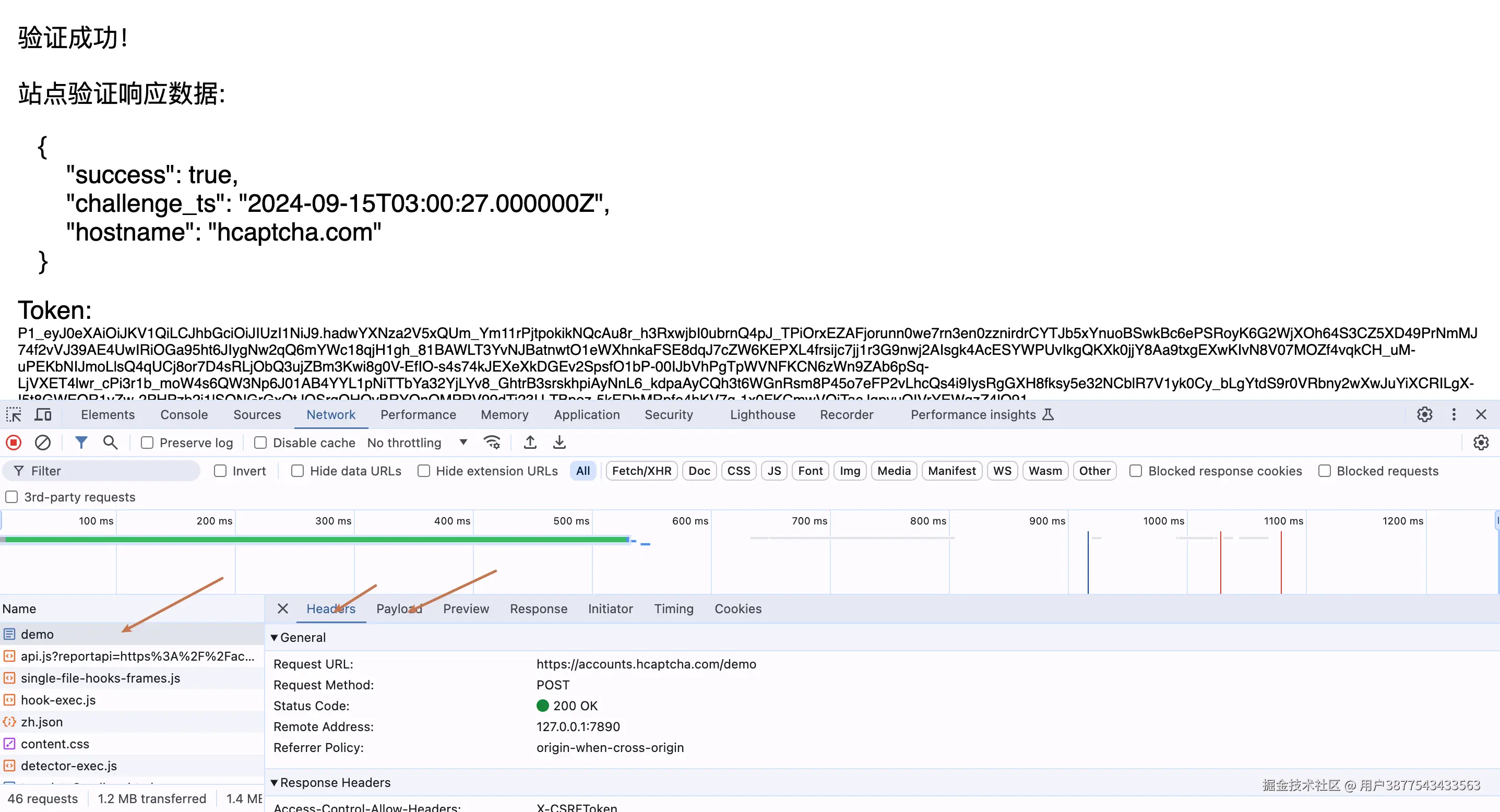Image resolution: width=1500 pixels, height=812 pixels.
Task: Open the Timing details tab
Action: click(x=673, y=609)
